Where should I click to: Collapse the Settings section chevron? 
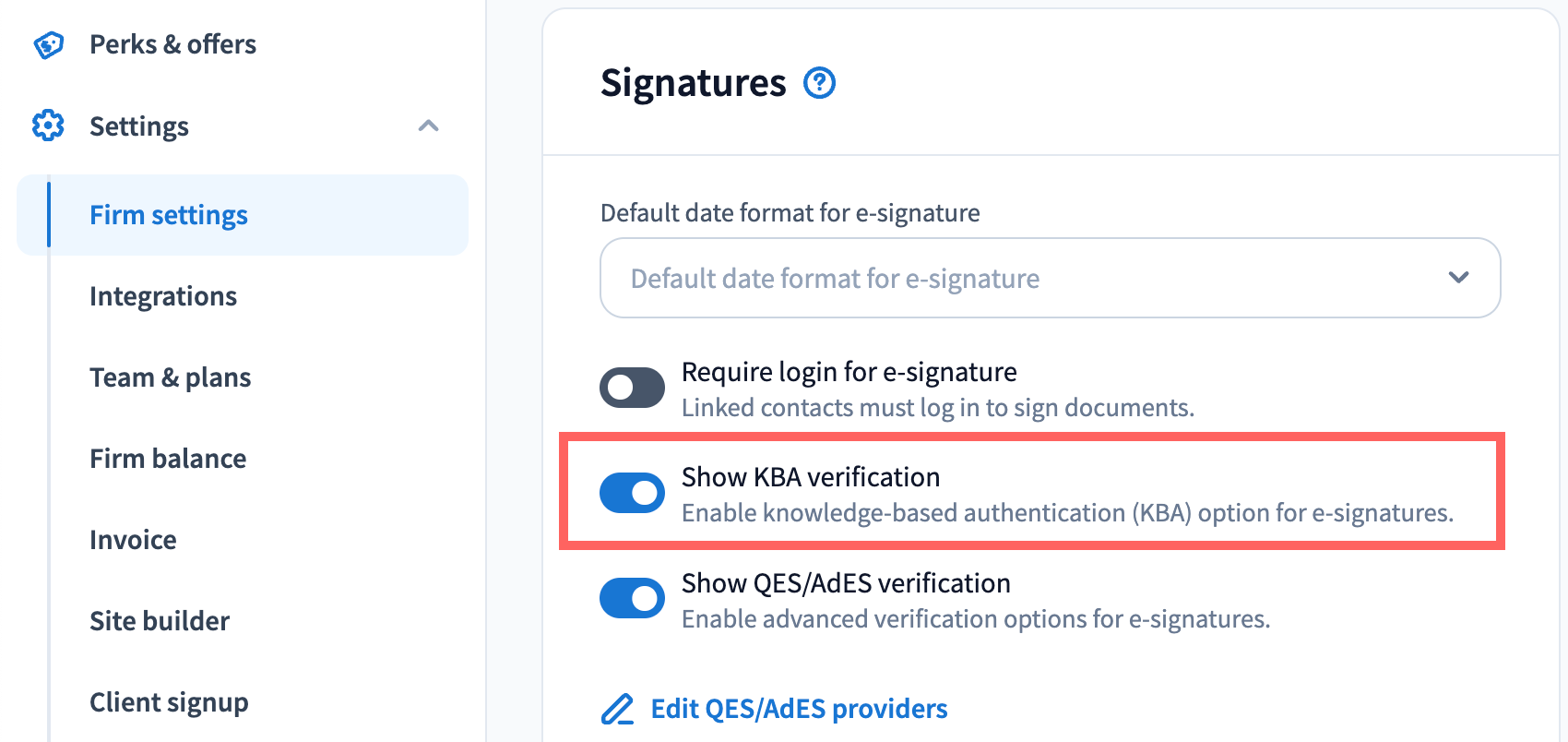428,126
